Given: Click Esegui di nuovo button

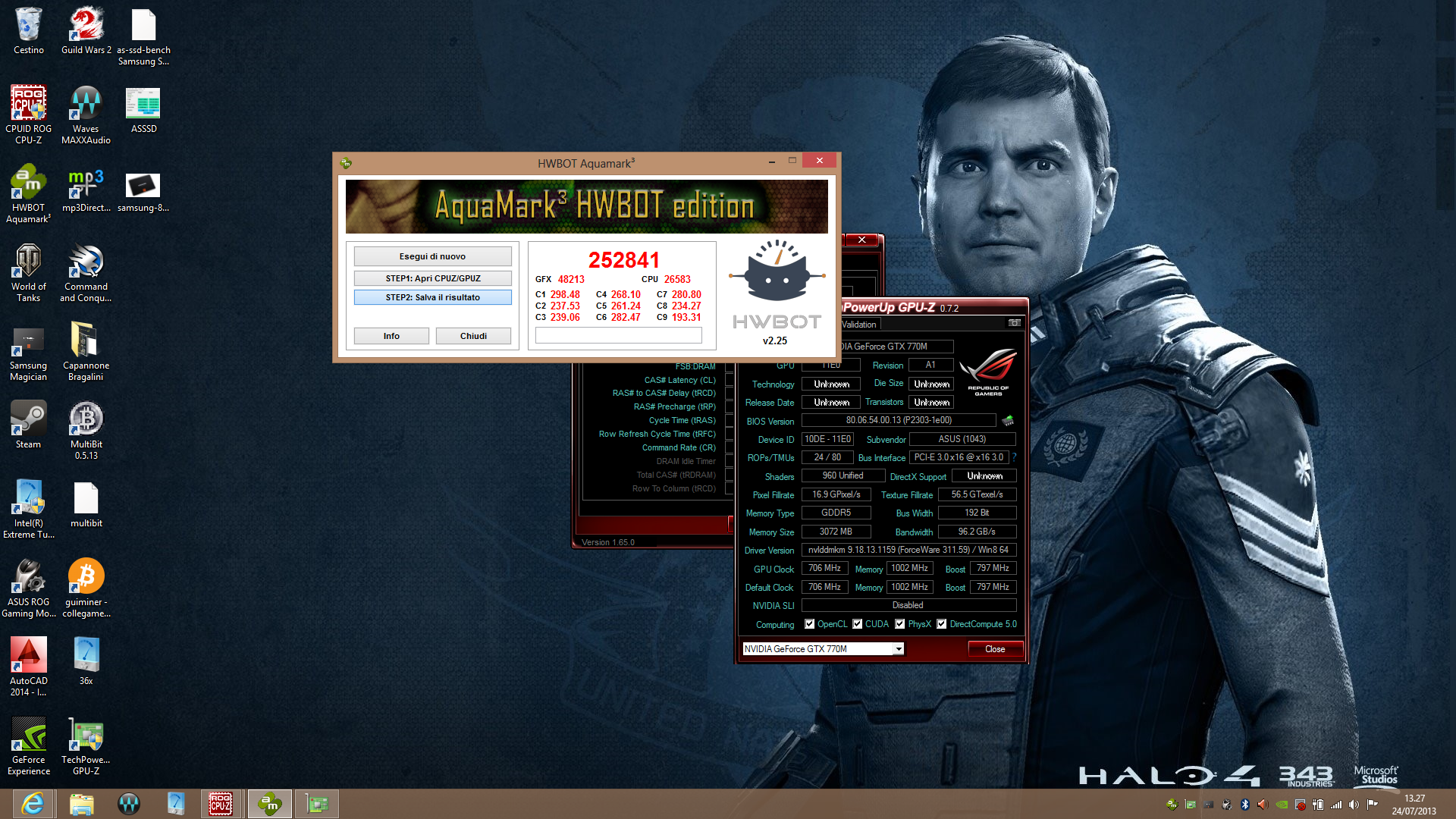Looking at the screenshot, I should pyautogui.click(x=432, y=256).
